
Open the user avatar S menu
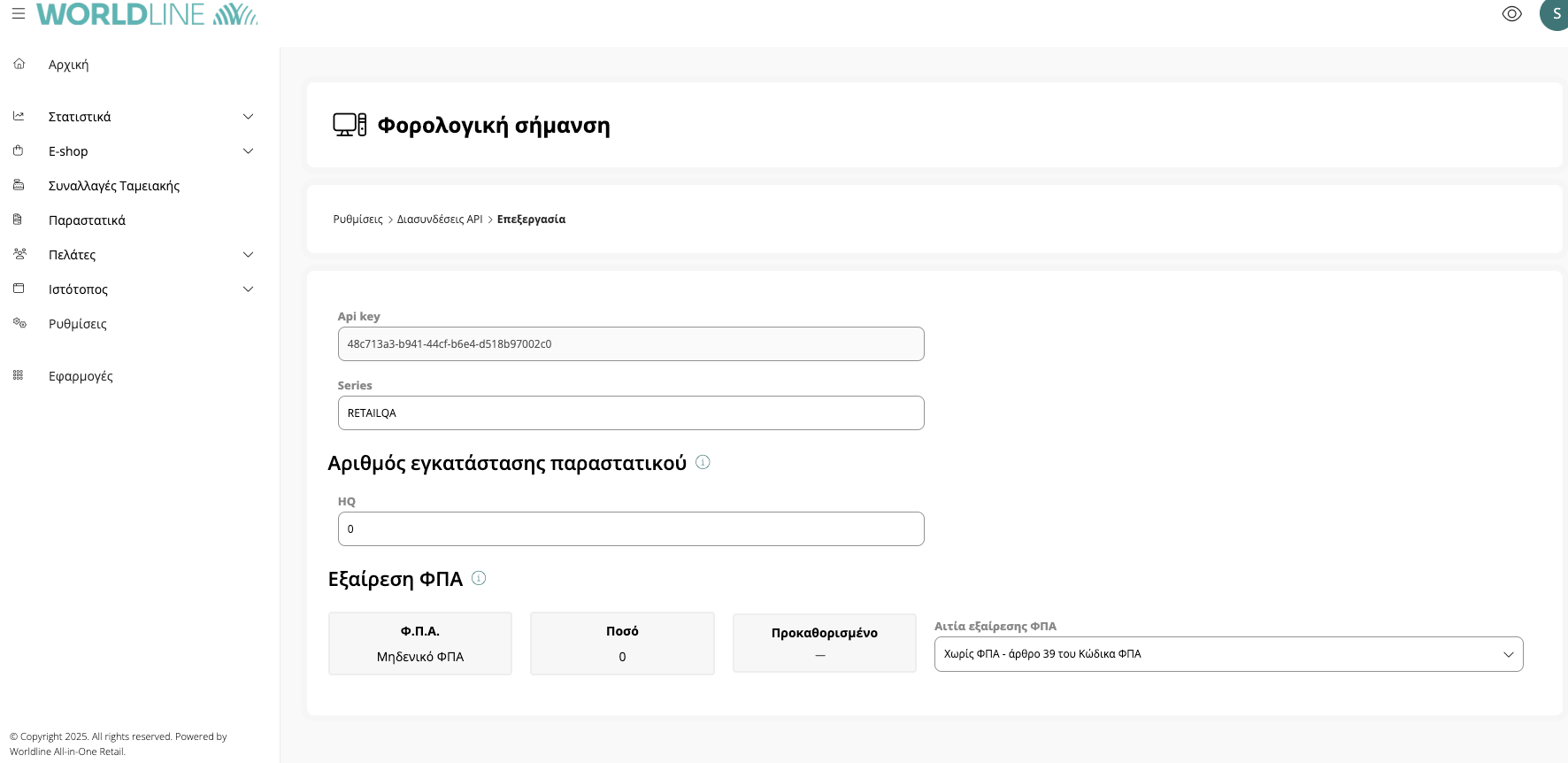[1556, 14]
